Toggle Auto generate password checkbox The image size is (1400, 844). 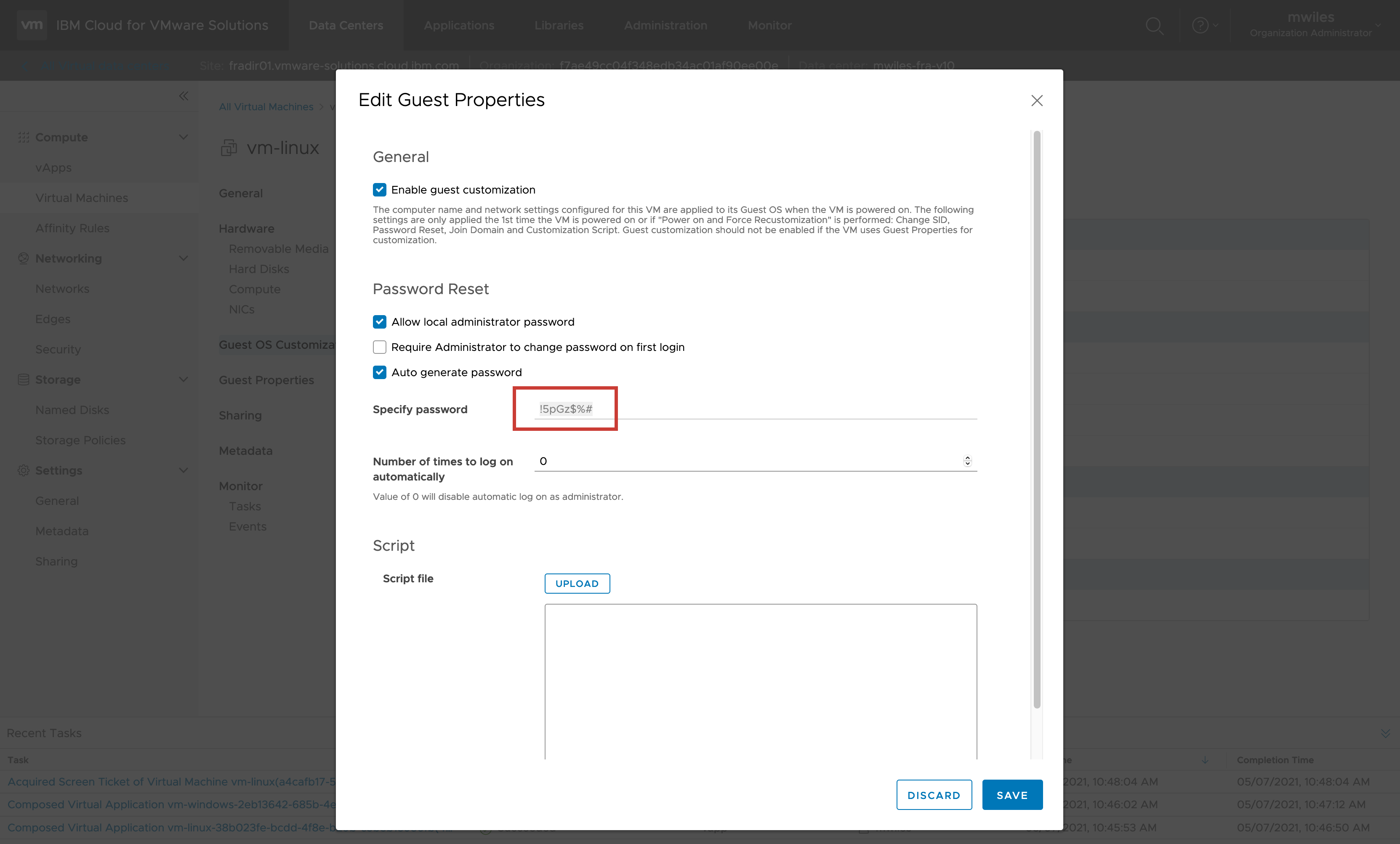pyautogui.click(x=380, y=372)
